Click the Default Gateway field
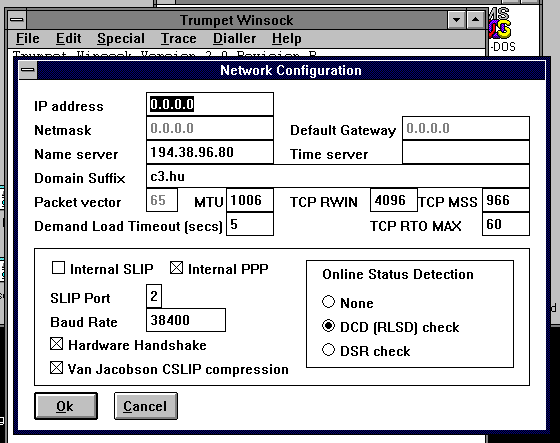Viewport: 560px width, 443px height. pos(466,128)
